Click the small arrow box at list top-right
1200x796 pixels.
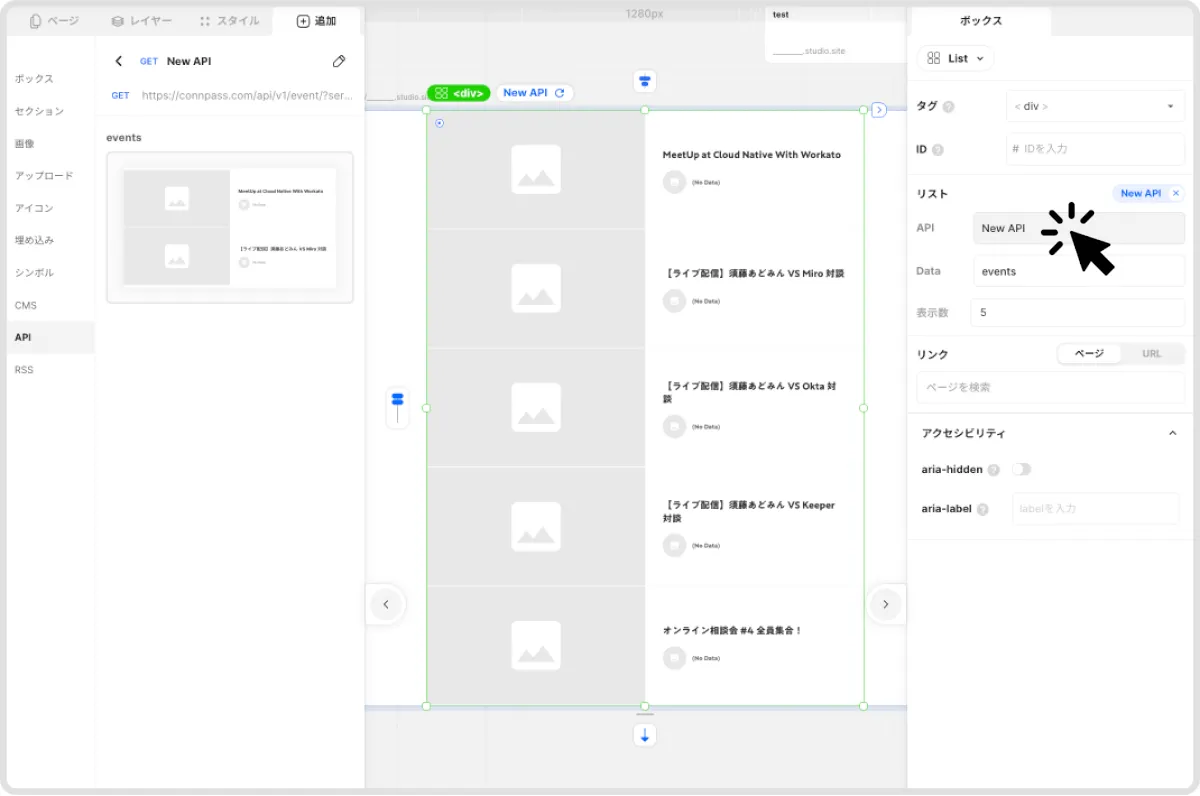879,110
